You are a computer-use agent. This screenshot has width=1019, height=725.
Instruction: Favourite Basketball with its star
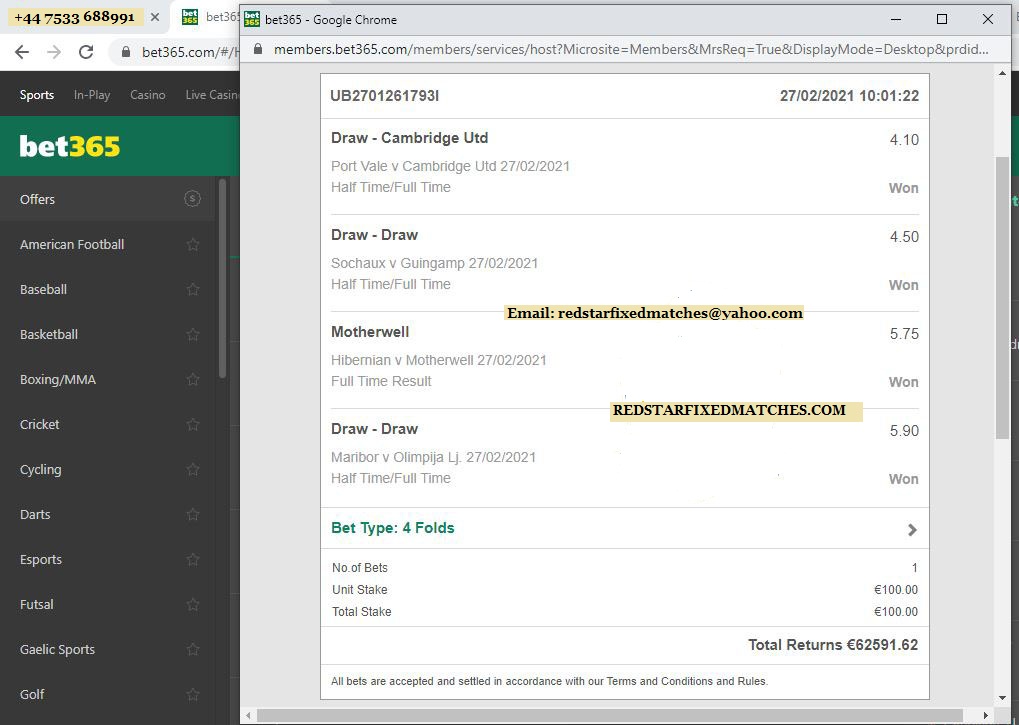pos(193,334)
